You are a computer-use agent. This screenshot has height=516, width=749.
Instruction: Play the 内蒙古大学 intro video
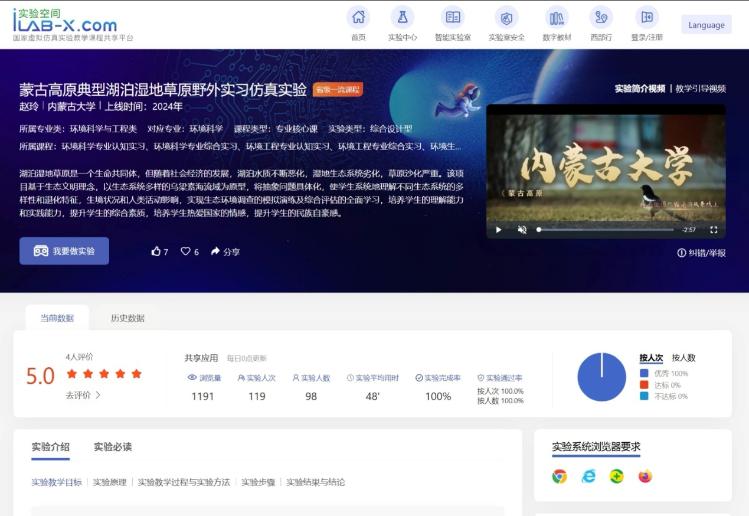click(498, 230)
